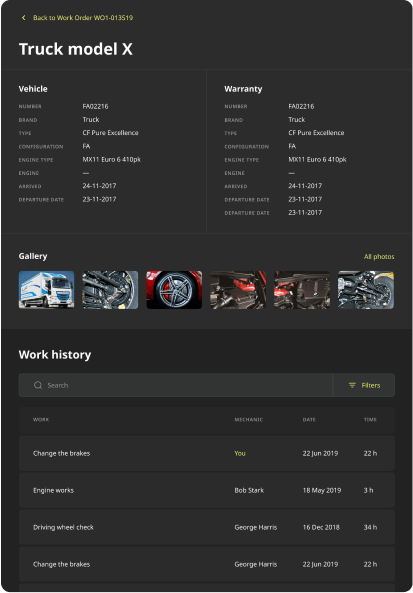Click the Filters lines icon
The height and width of the screenshot is (593, 413).
click(352, 385)
